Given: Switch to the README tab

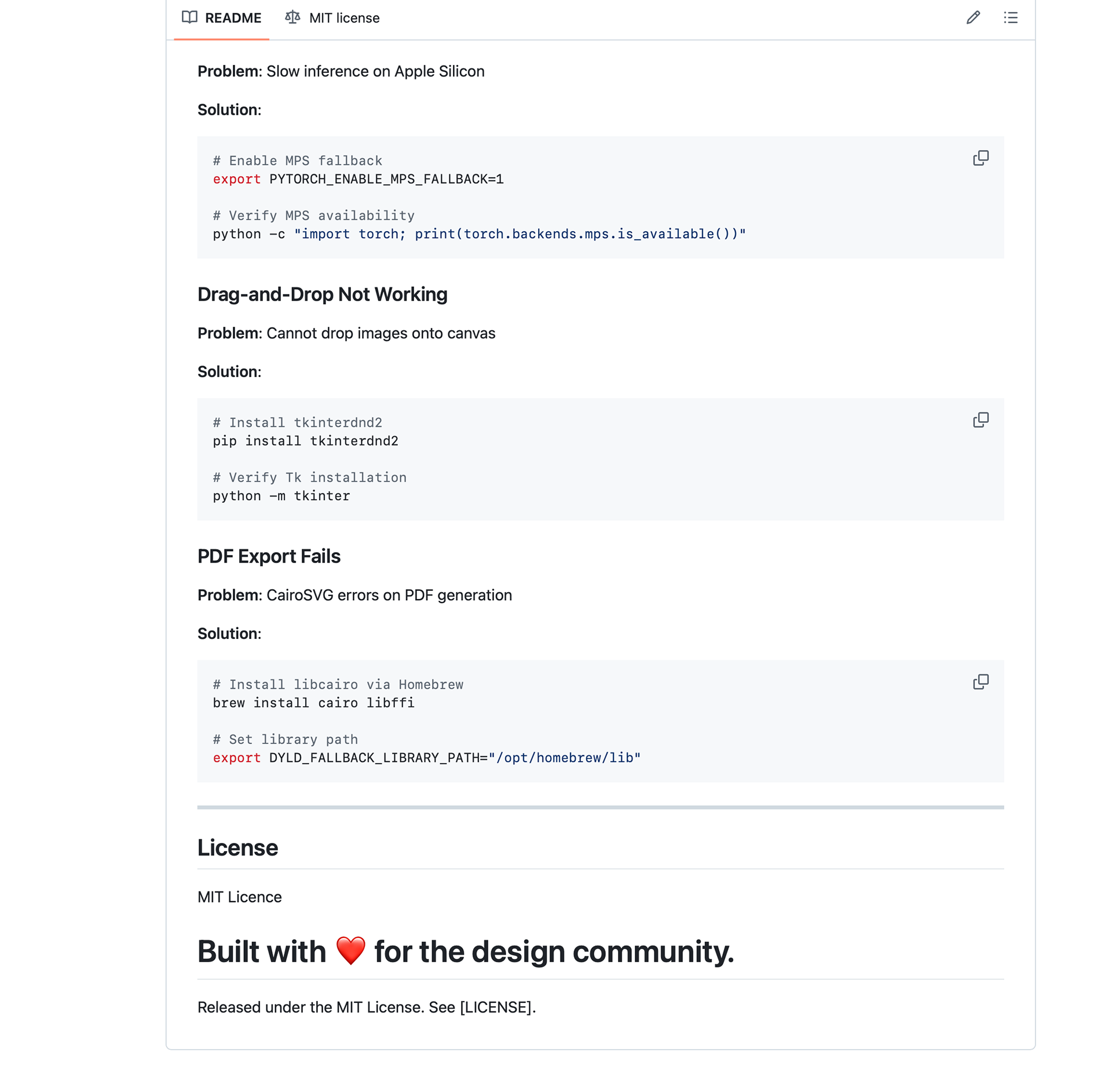Looking at the screenshot, I should [x=233, y=18].
